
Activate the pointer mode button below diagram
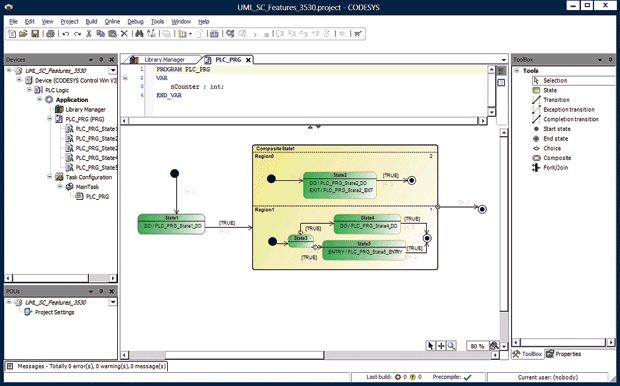pyautogui.click(x=431, y=346)
